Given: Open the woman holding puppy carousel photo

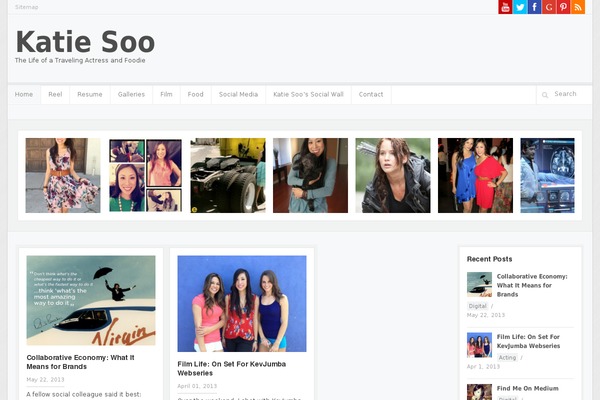Looking at the screenshot, I should point(310,175).
